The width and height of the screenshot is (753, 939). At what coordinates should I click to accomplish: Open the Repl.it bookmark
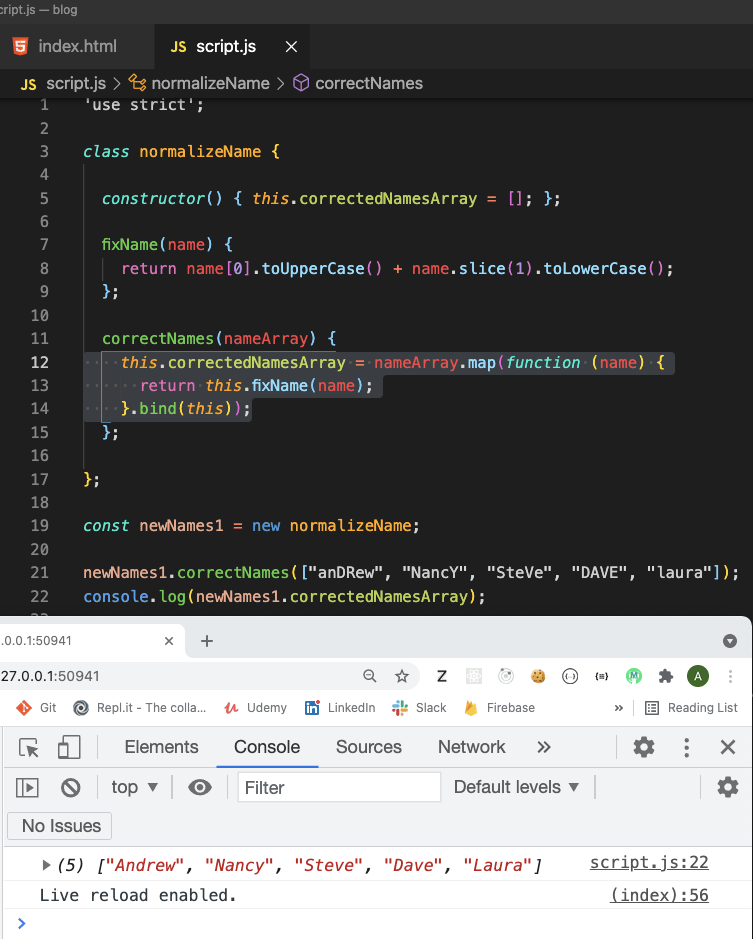tap(140, 708)
